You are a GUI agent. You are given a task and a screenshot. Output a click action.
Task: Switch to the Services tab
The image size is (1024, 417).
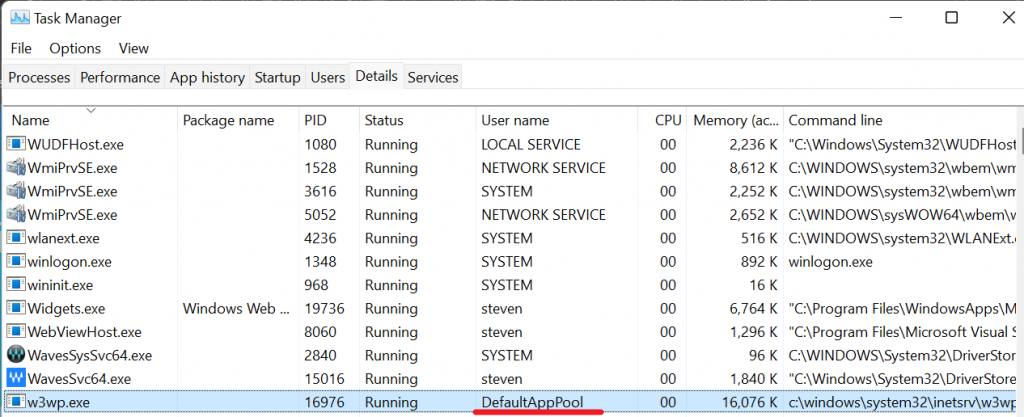433,77
